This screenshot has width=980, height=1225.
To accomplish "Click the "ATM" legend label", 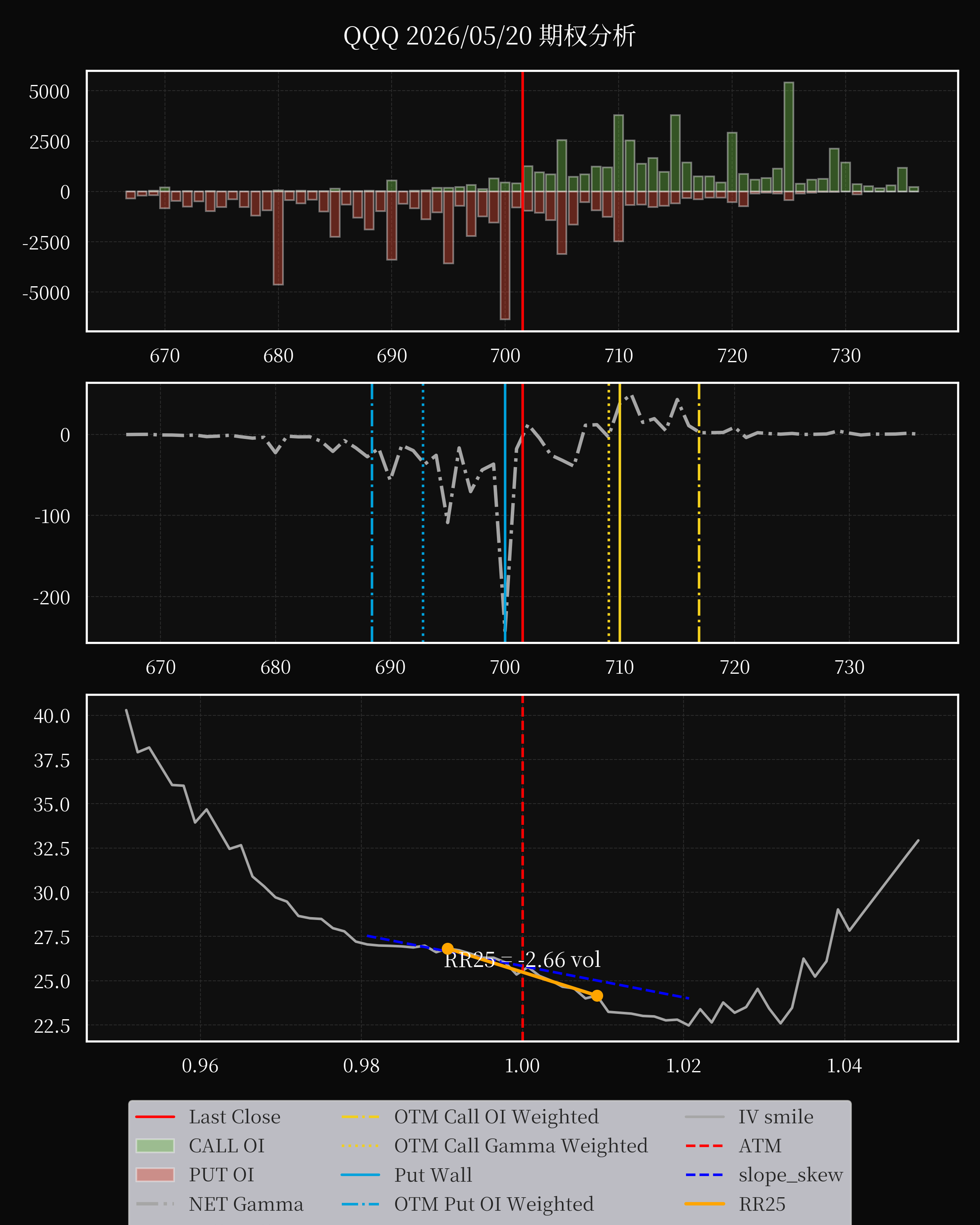I will coord(759,1145).
